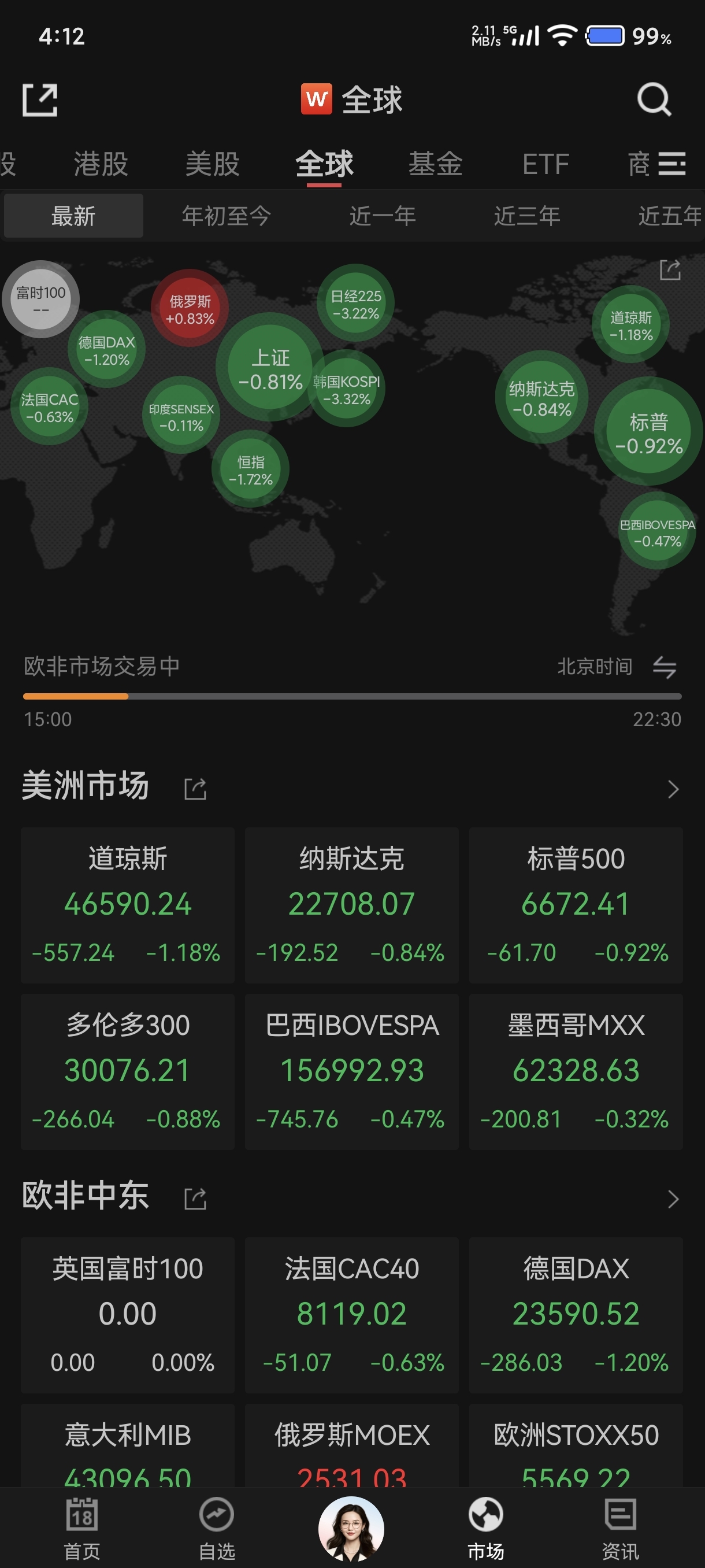Share the 欧非中东 section
This screenshot has width=705, height=1568.
tap(195, 1199)
